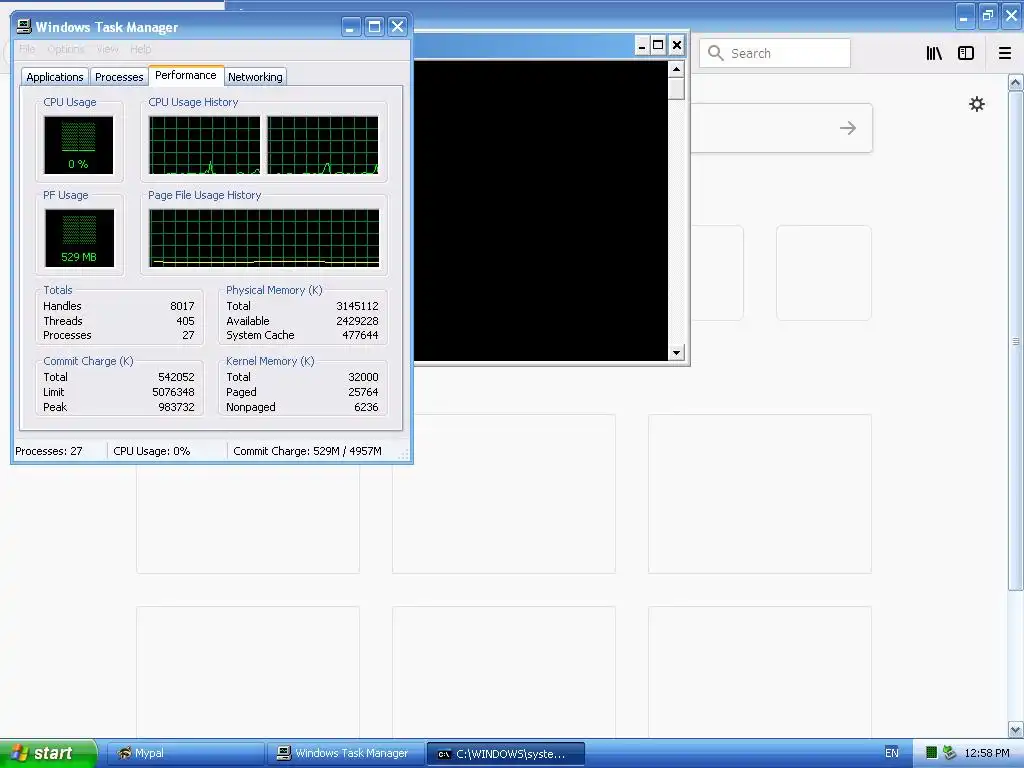Minimize the Mypal browser window
The image size is (1024, 768).
pos(965,16)
